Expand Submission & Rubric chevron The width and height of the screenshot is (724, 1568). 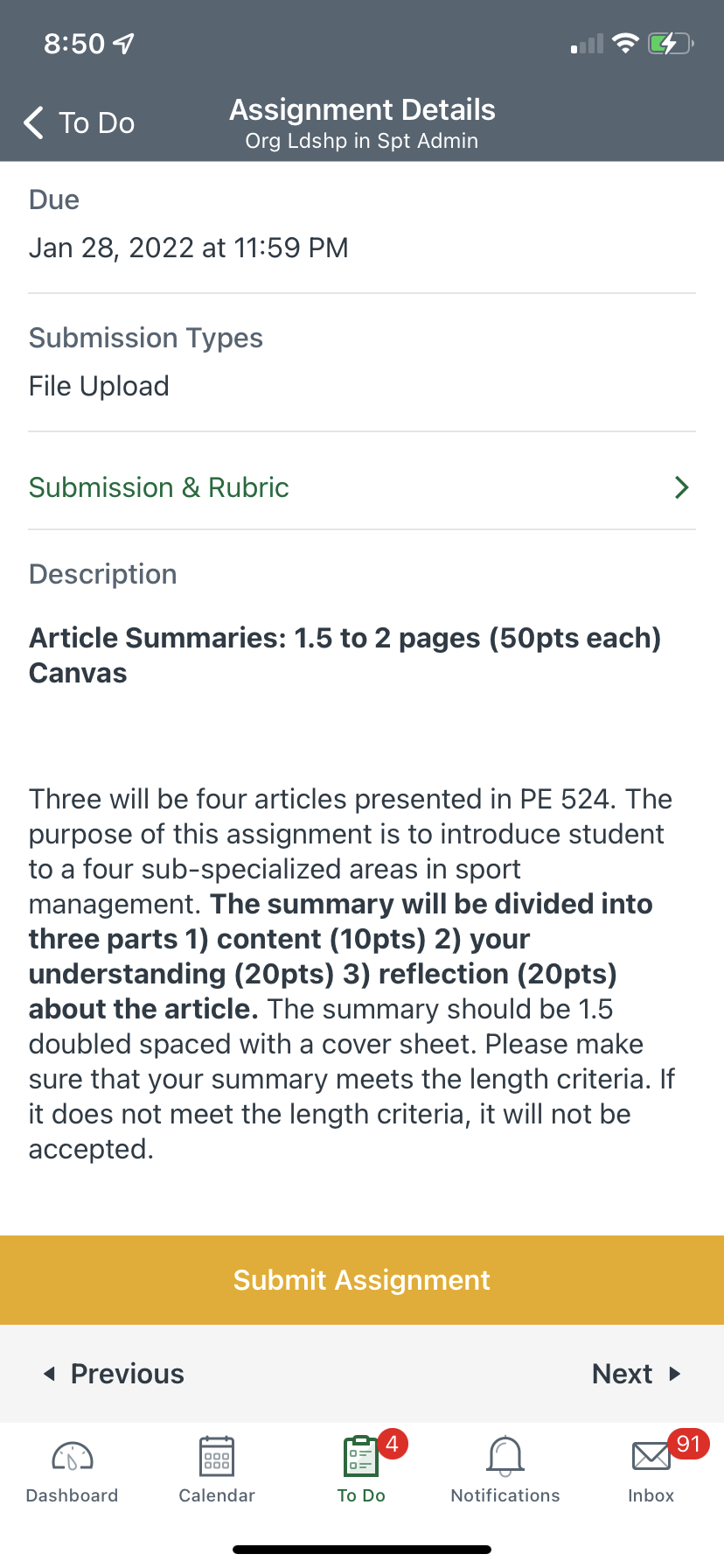click(682, 487)
